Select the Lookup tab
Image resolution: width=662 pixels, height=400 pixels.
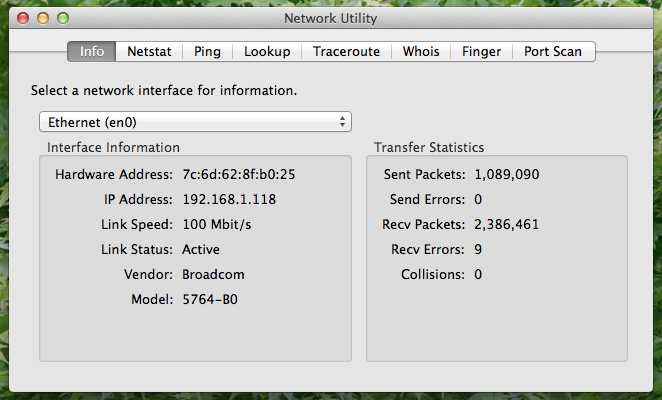coord(267,52)
